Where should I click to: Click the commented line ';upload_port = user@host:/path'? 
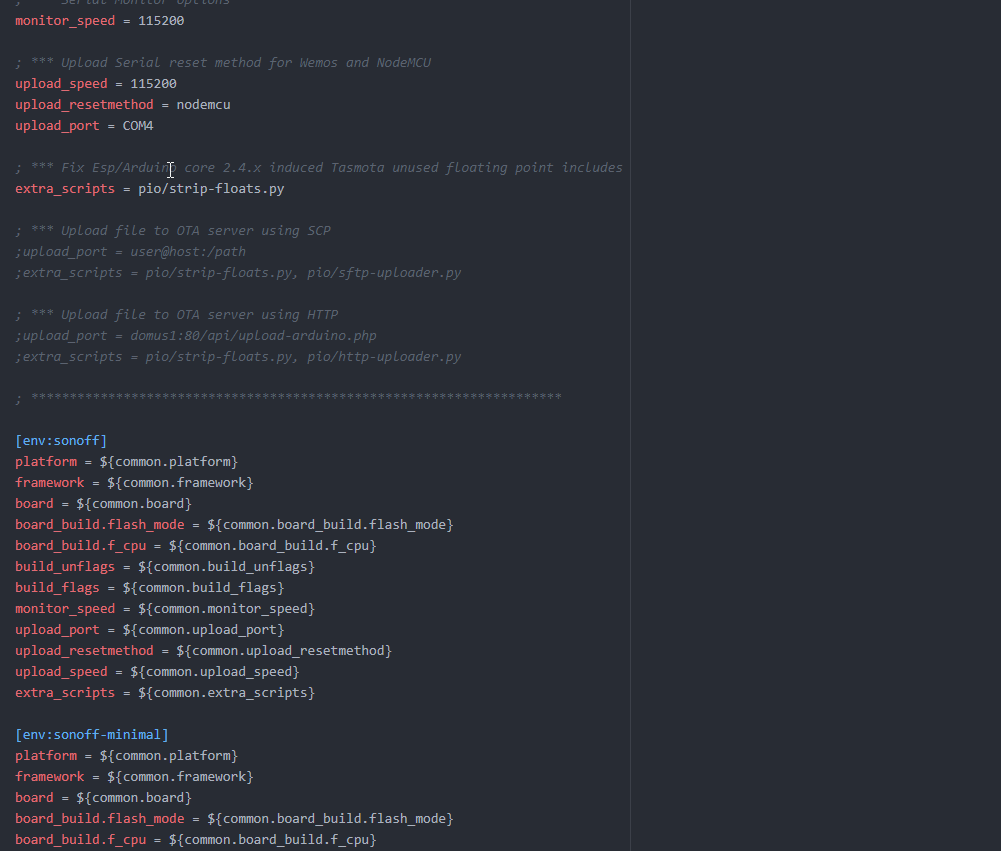(130, 252)
